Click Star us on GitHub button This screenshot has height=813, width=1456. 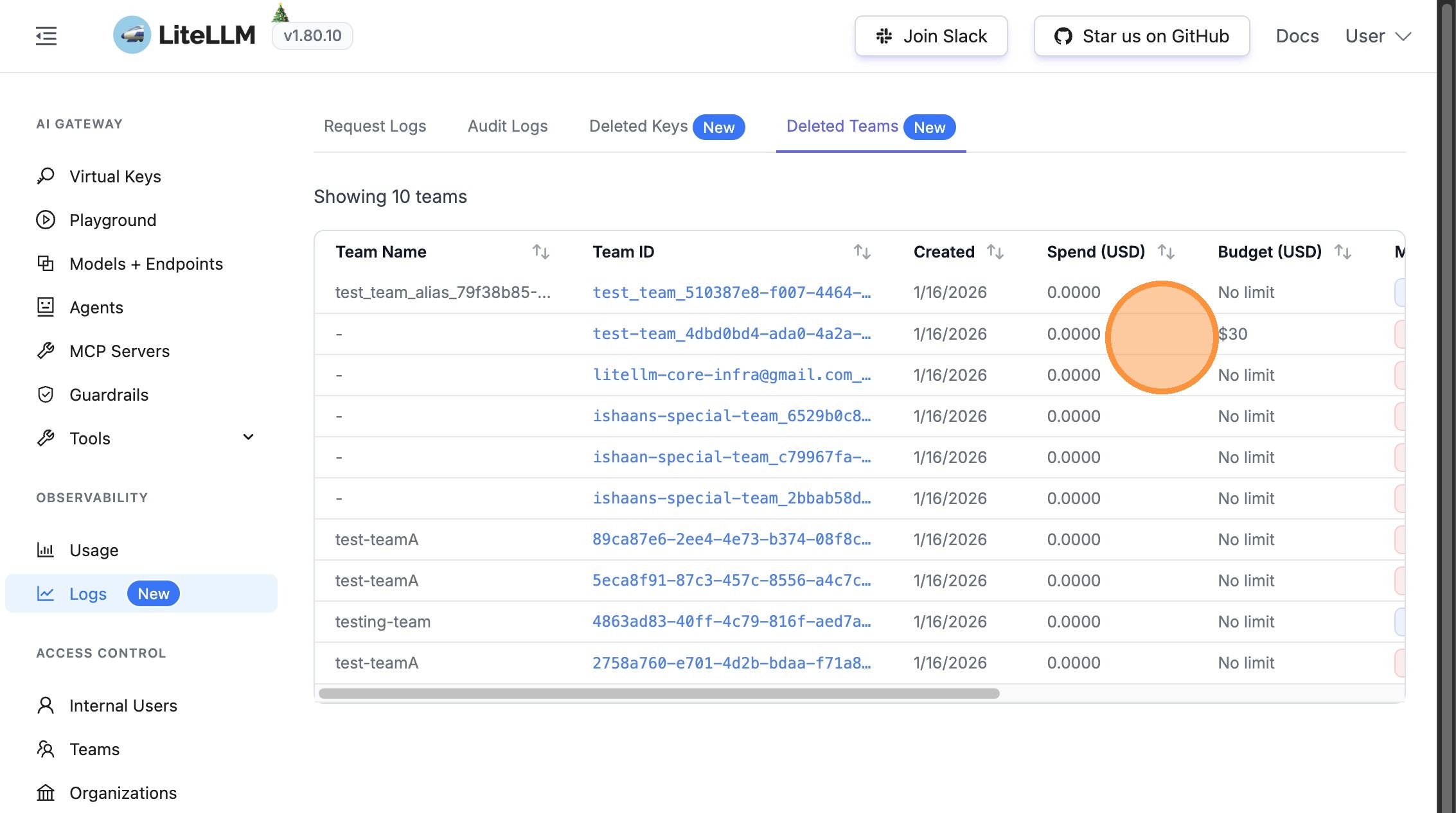point(1141,36)
